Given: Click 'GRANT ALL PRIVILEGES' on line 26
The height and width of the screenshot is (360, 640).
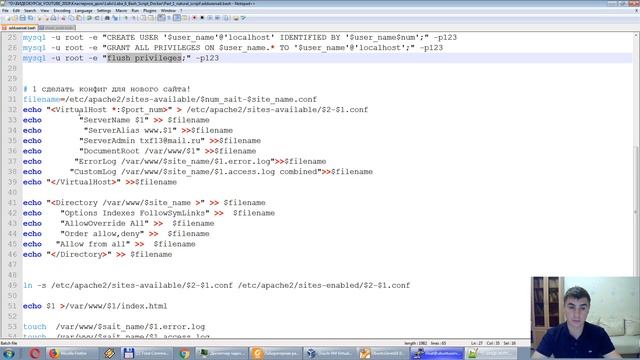Looking at the screenshot, I should click(x=153, y=48).
